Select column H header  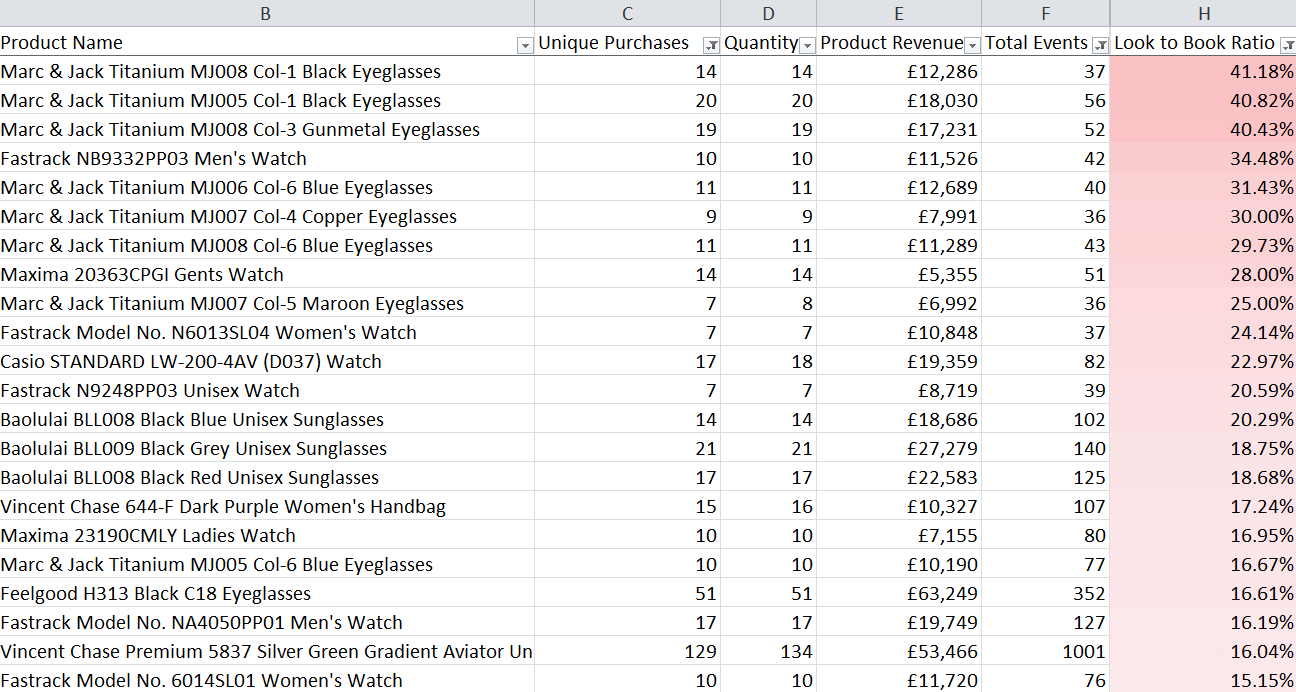tap(1203, 13)
